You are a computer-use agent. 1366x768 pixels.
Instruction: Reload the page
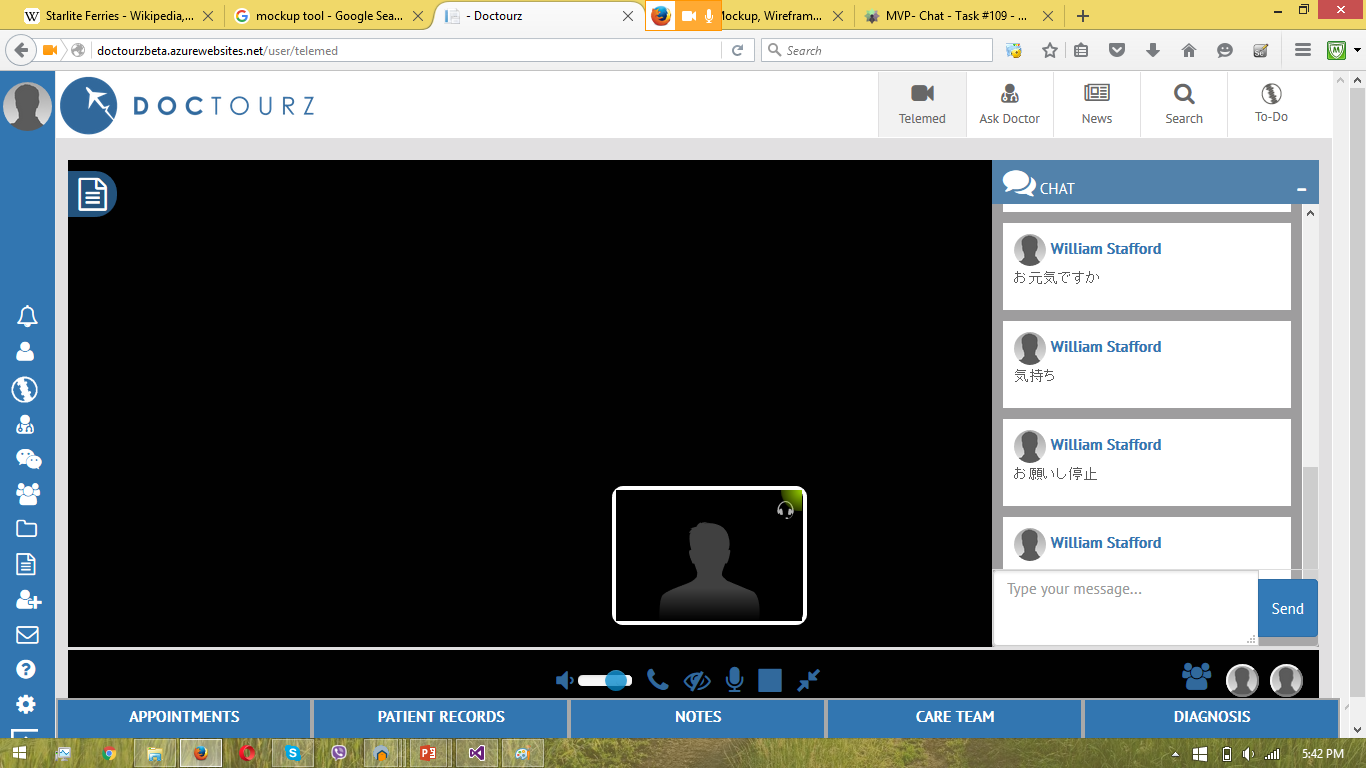[738, 50]
